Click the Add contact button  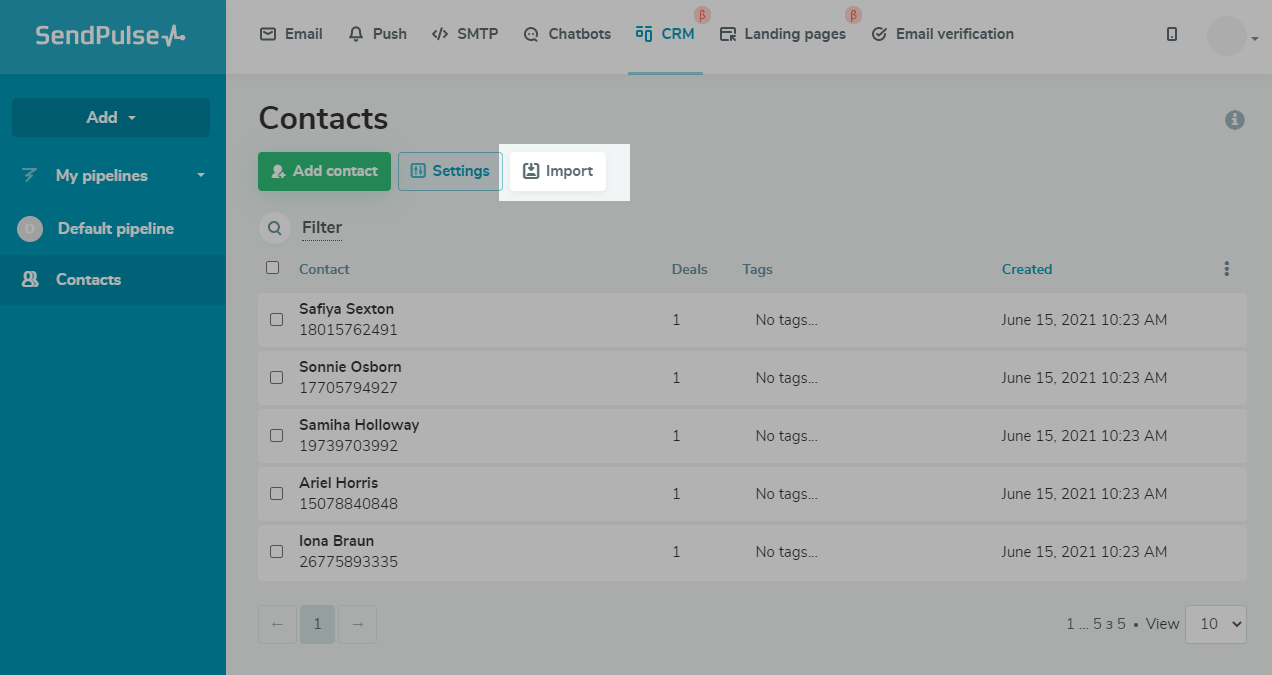(x=324, y=171)
